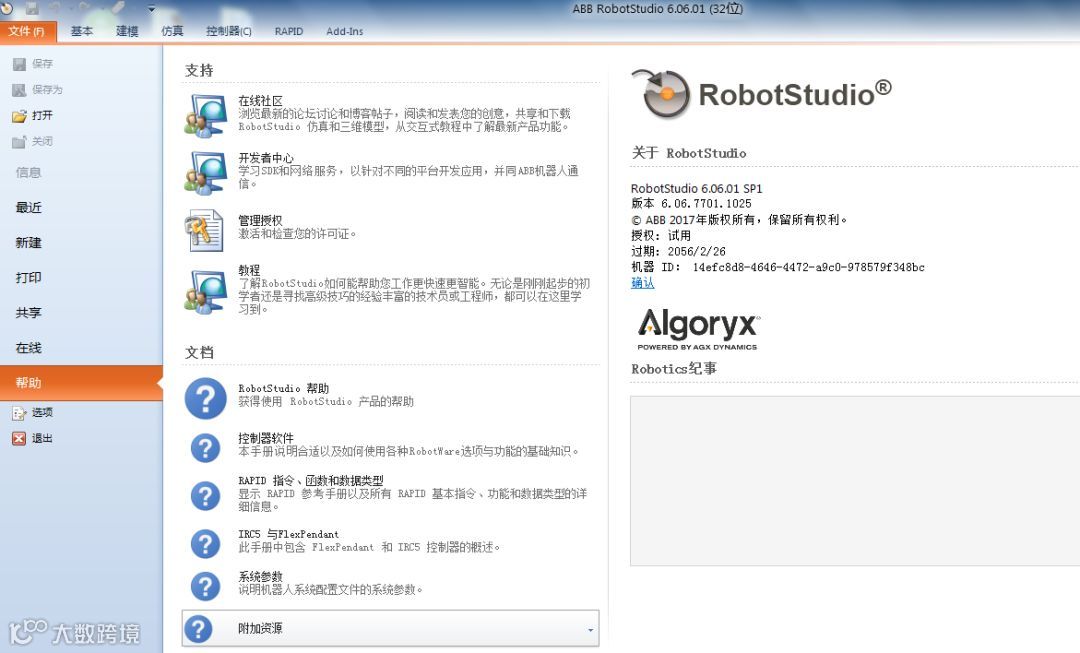The height and width of the screenshot is (653, 1080).
Task: Switch to the 仿真 ribbon tab
Action: pos(172,32)
